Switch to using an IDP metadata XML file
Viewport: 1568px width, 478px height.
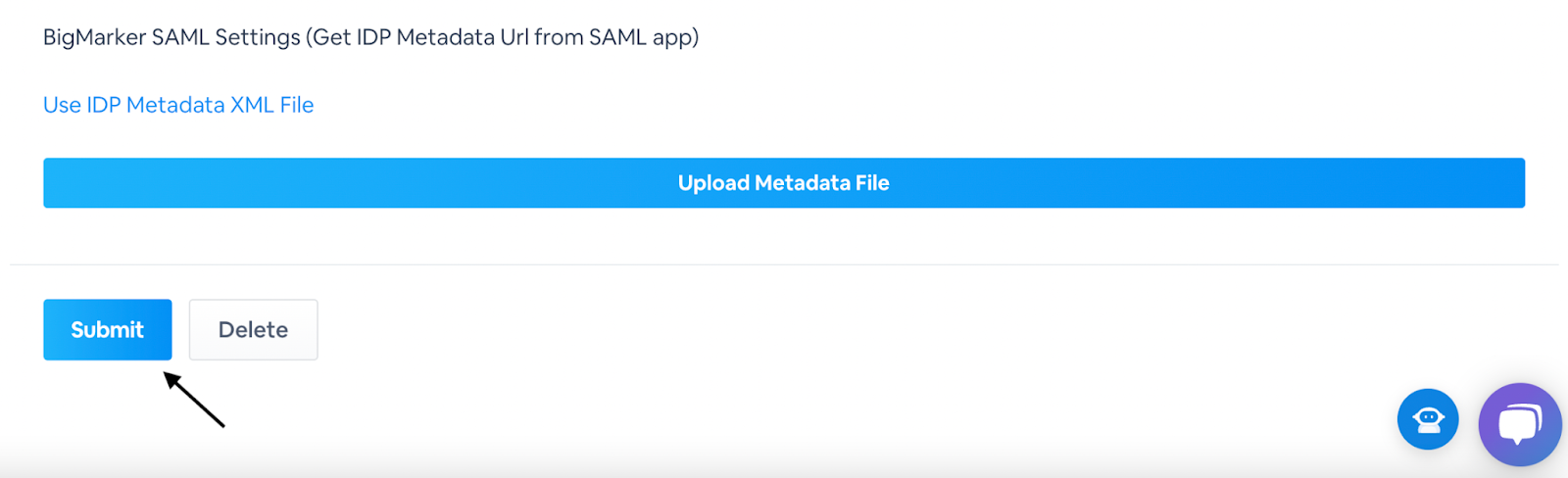click(178, 105)
